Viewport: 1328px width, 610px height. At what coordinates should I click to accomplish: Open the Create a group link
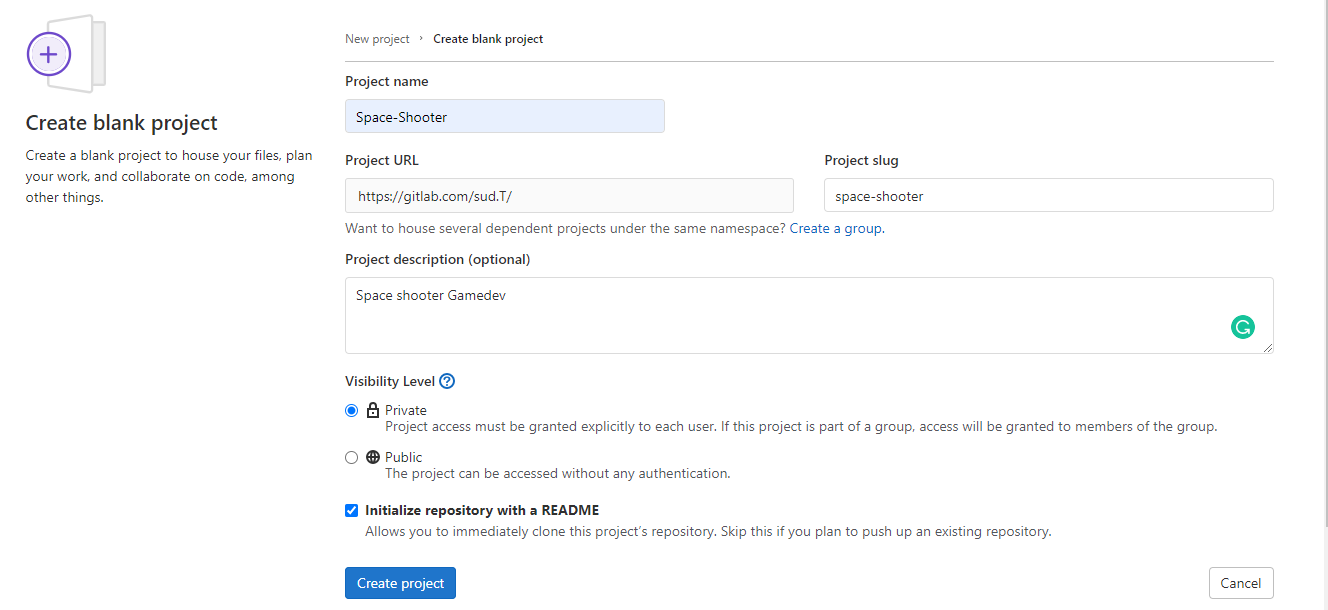pos(835,228)
